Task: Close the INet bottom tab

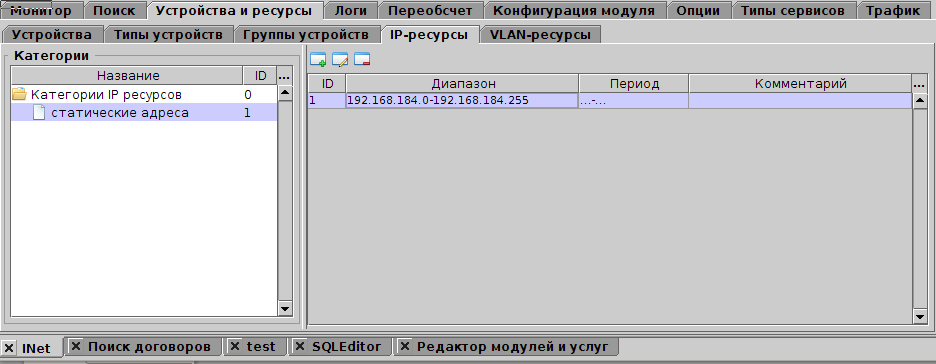Action: tap(9, 348)
